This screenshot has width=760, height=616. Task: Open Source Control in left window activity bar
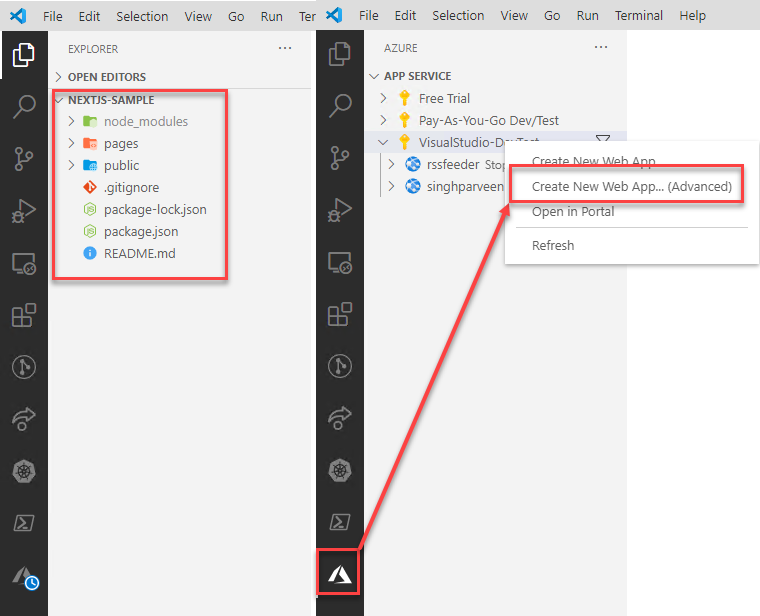point(23,159)
